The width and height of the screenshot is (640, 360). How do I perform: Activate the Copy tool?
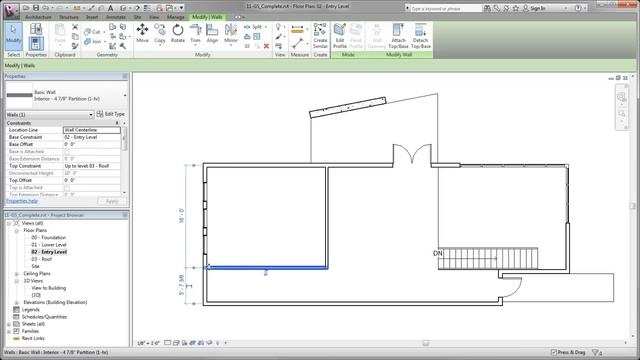(160, 33)
